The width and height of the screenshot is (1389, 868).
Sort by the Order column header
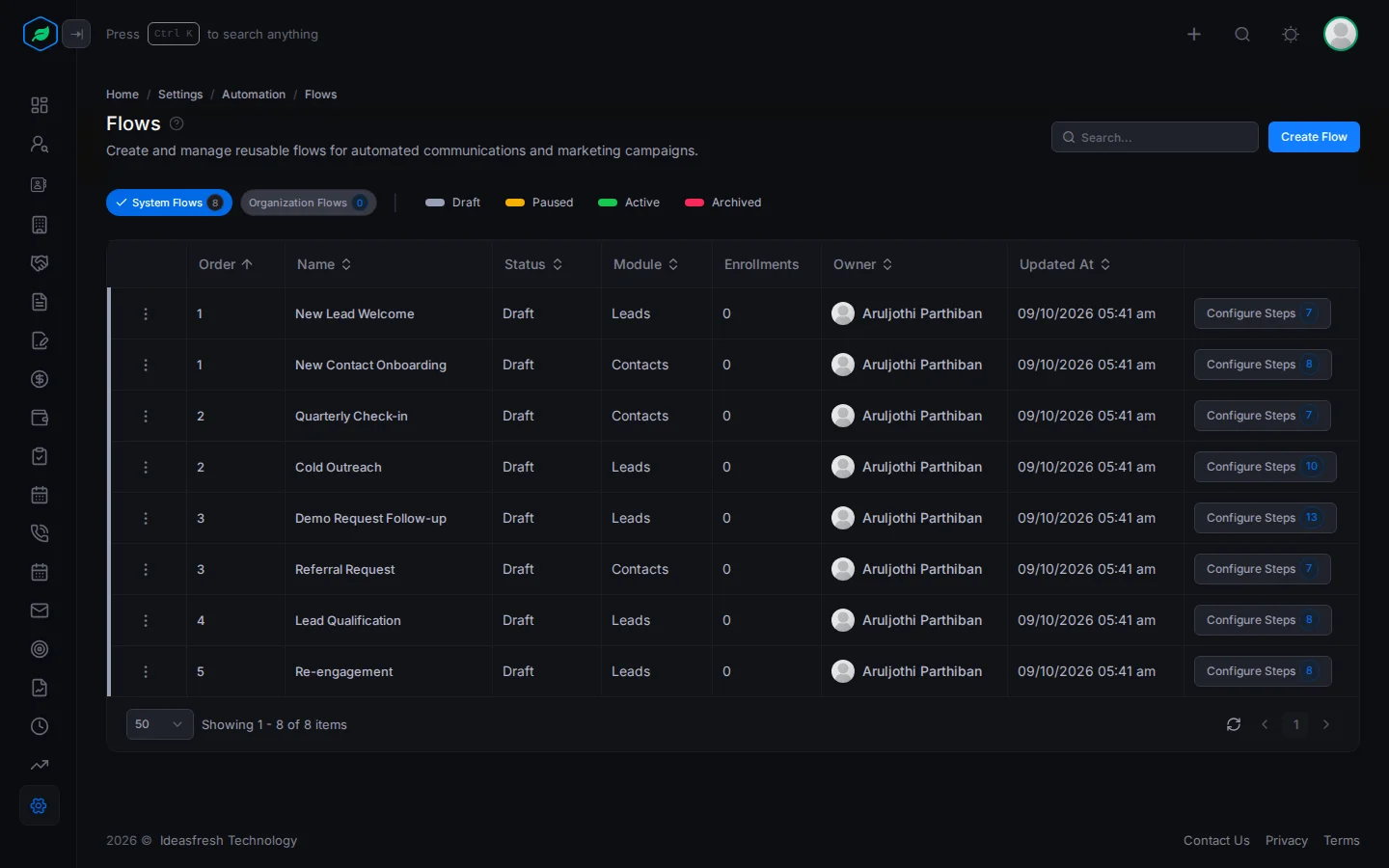226,264
